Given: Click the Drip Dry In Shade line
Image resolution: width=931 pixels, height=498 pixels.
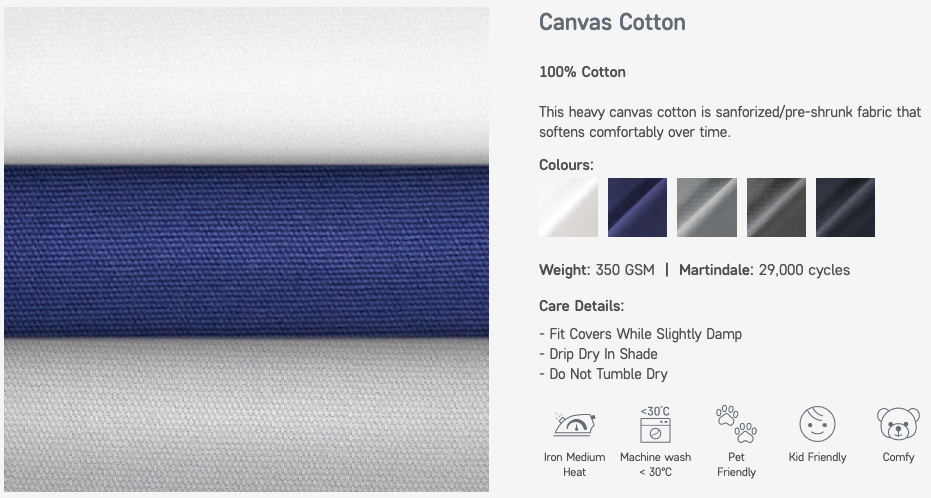Looking at the screenshot, I should point(598,354).
